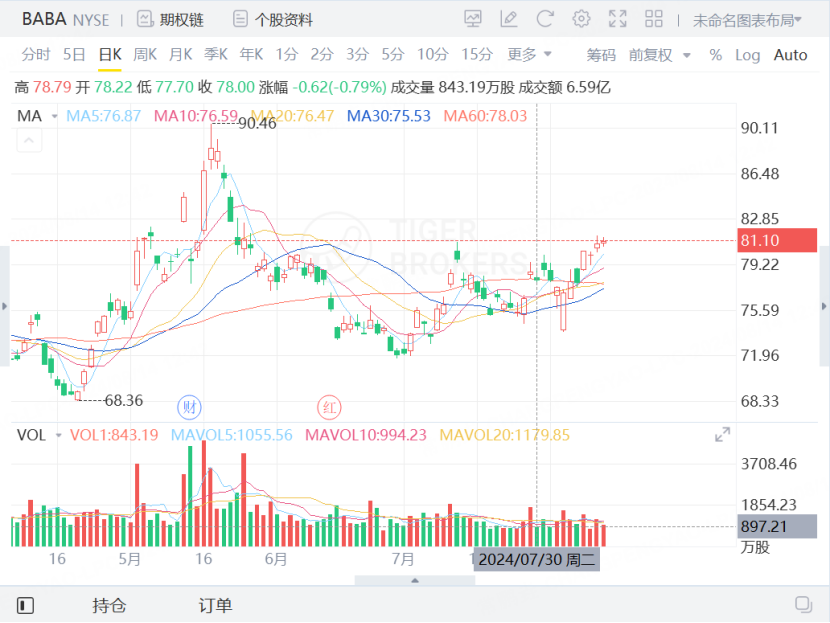Switch to 分时 intraday tab
Screen dimensions: 830x623
click(x=35, y=54)
